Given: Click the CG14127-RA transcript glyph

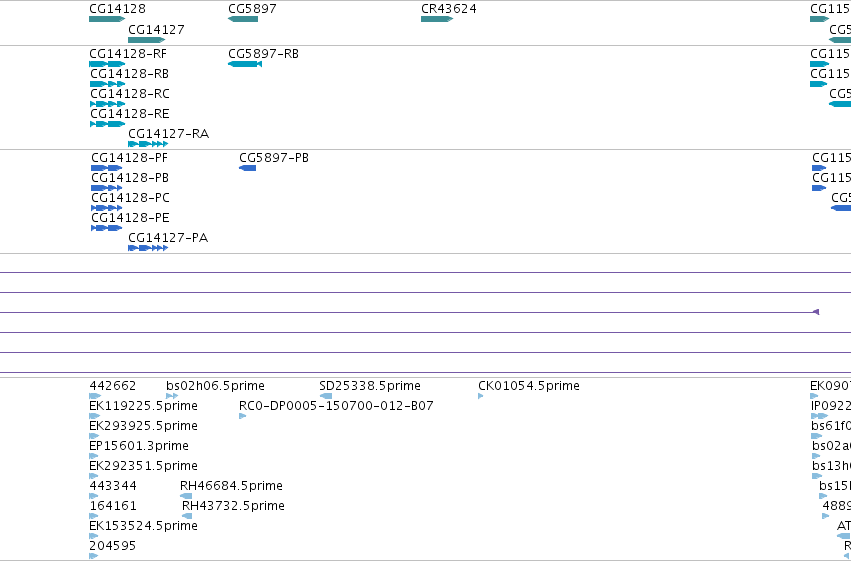Looking at the screenshot, I should click(148, 144).
